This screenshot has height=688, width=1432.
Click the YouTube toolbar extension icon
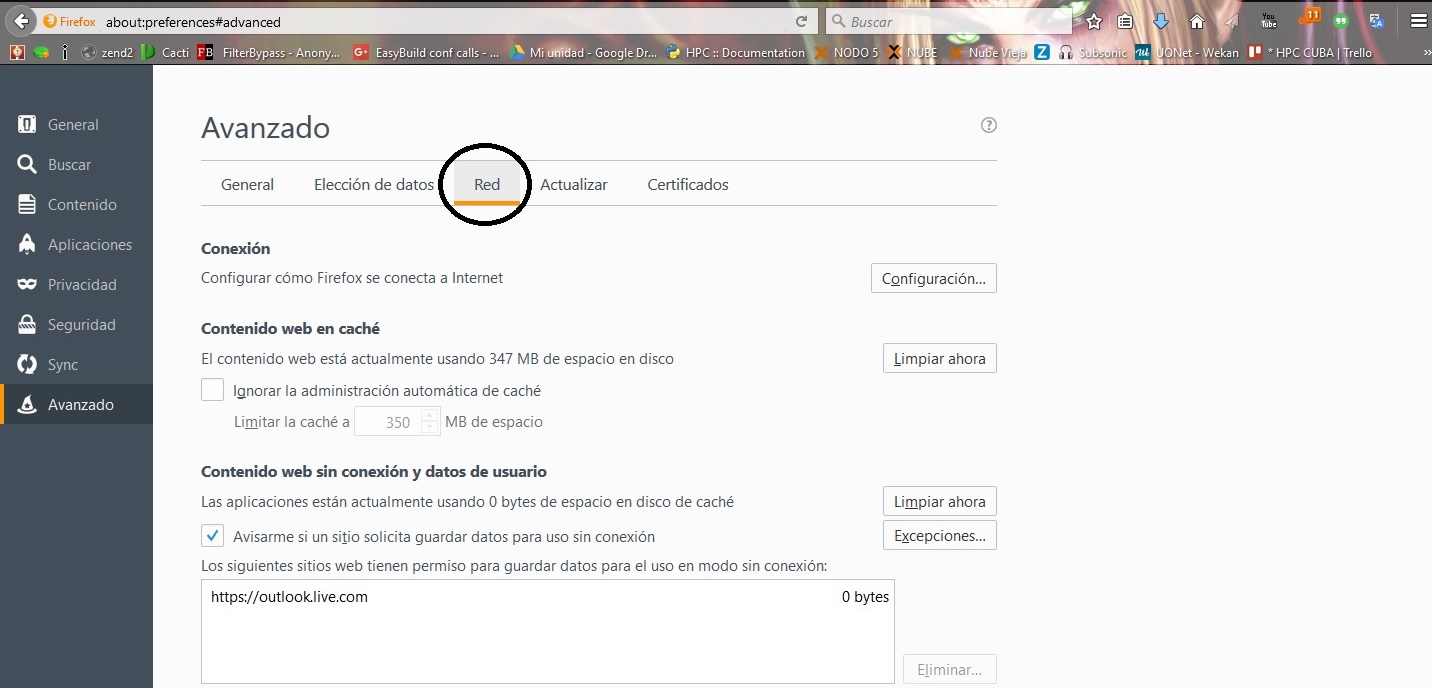1269,21
